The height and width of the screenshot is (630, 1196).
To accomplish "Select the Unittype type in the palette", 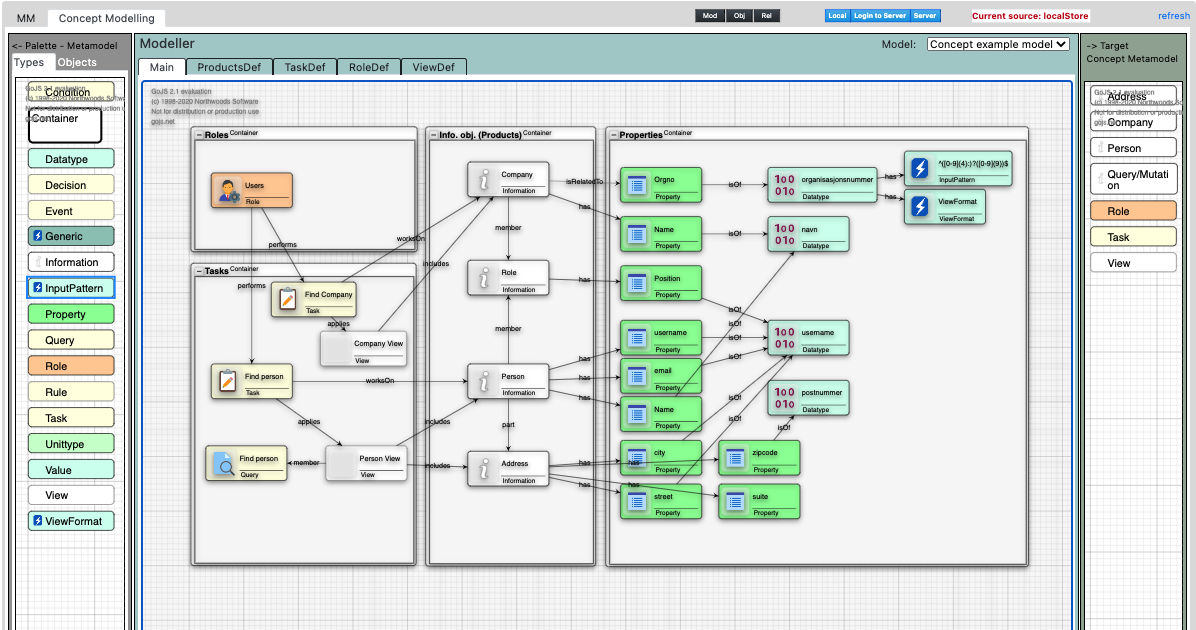I will (71, 444).
